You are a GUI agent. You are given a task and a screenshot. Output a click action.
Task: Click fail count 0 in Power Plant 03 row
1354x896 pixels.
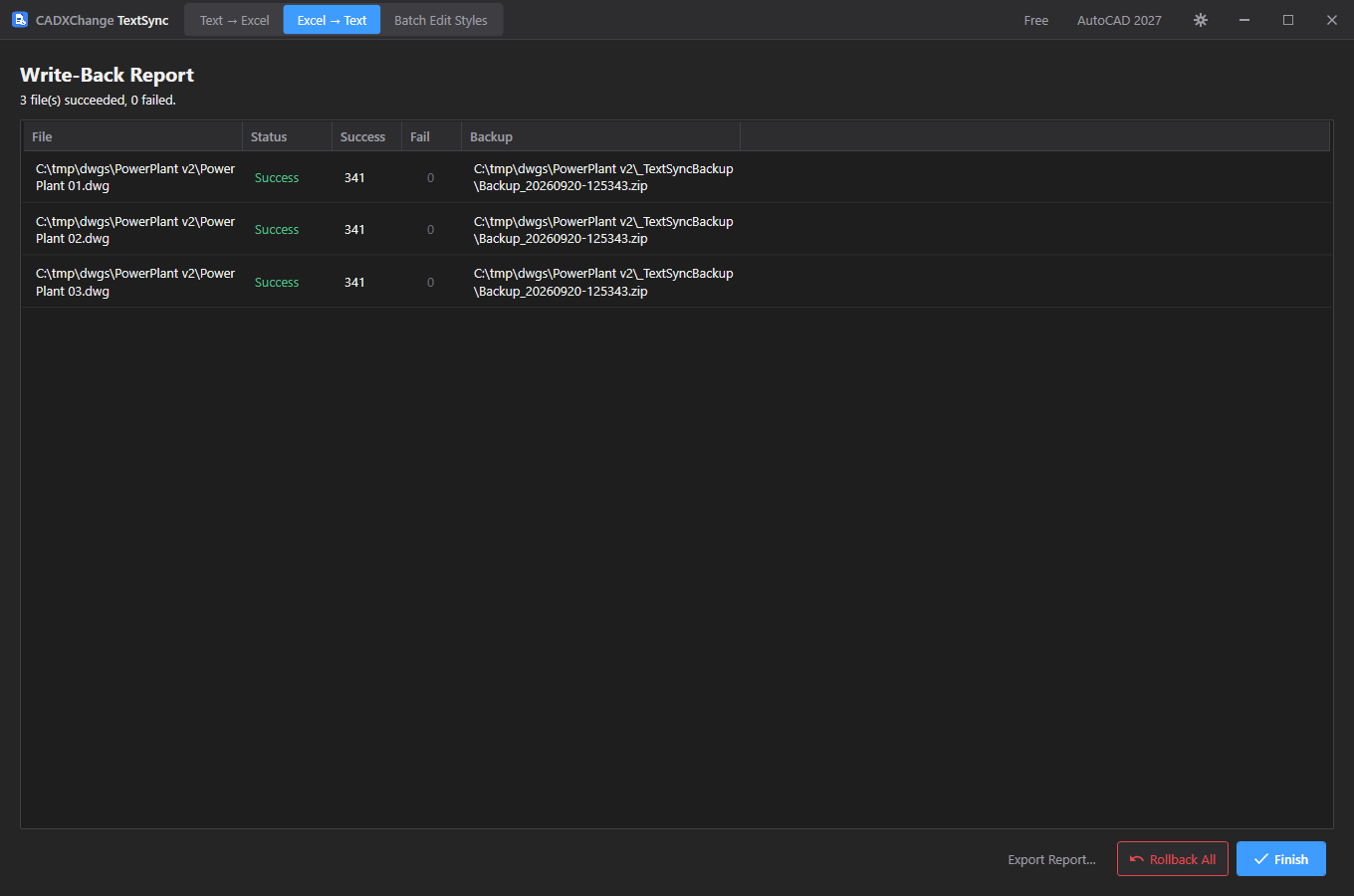tap(430, 283)
